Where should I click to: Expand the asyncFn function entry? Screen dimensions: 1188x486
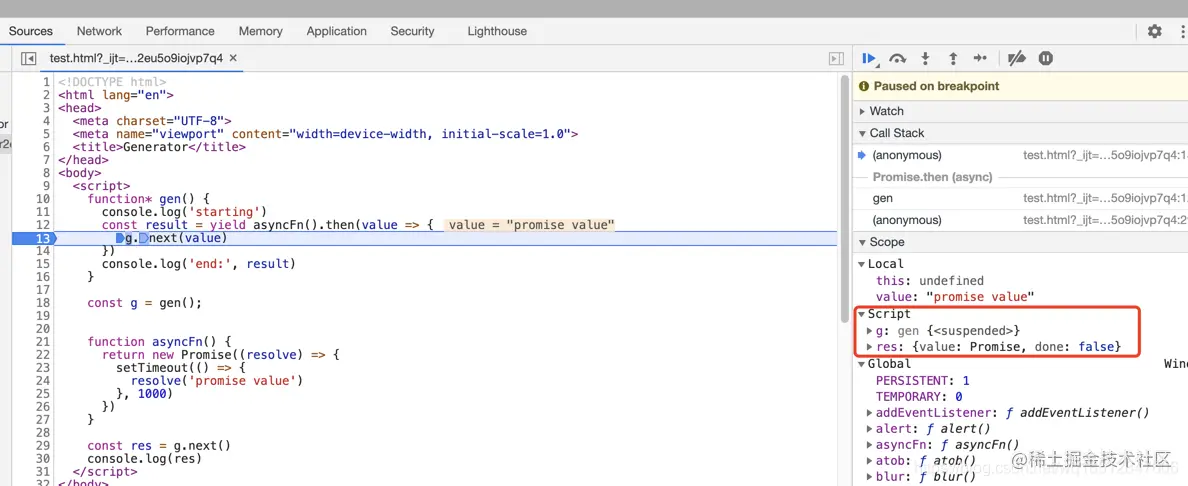click(870, 445)
